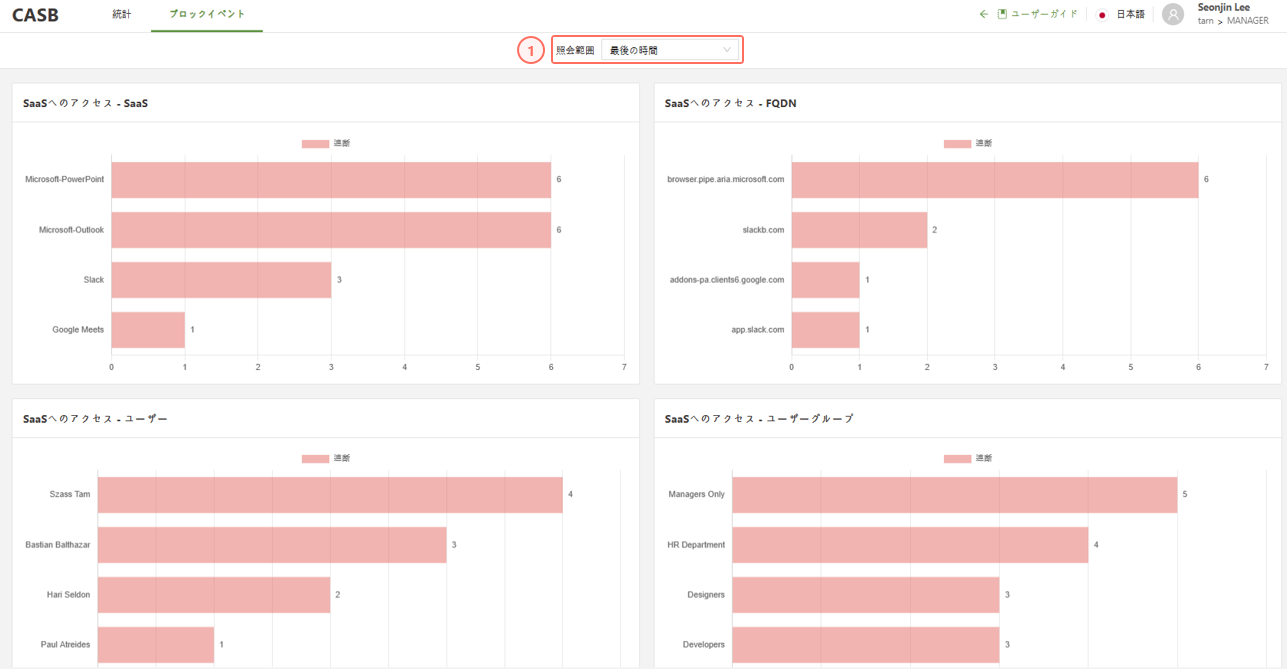Click the CASB logo
The height and width of the screenshot is (669, 1287).
(35, 15)
